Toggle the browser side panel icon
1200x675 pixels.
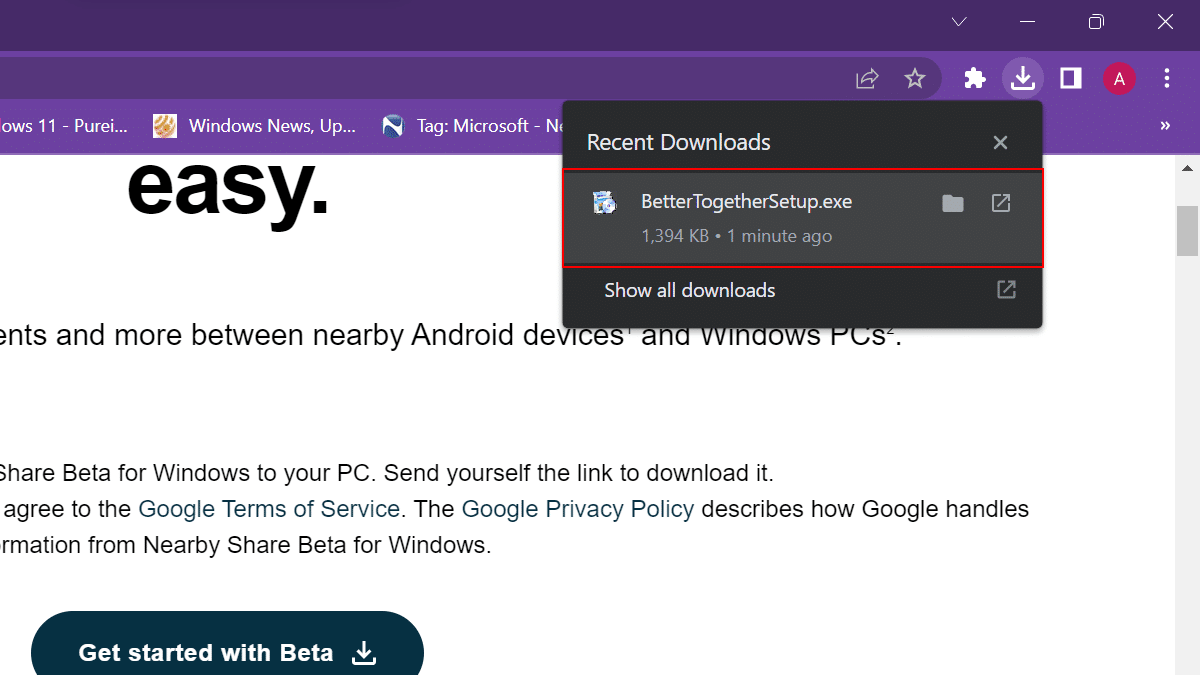pyautogui.click(x=1071, y=78)
